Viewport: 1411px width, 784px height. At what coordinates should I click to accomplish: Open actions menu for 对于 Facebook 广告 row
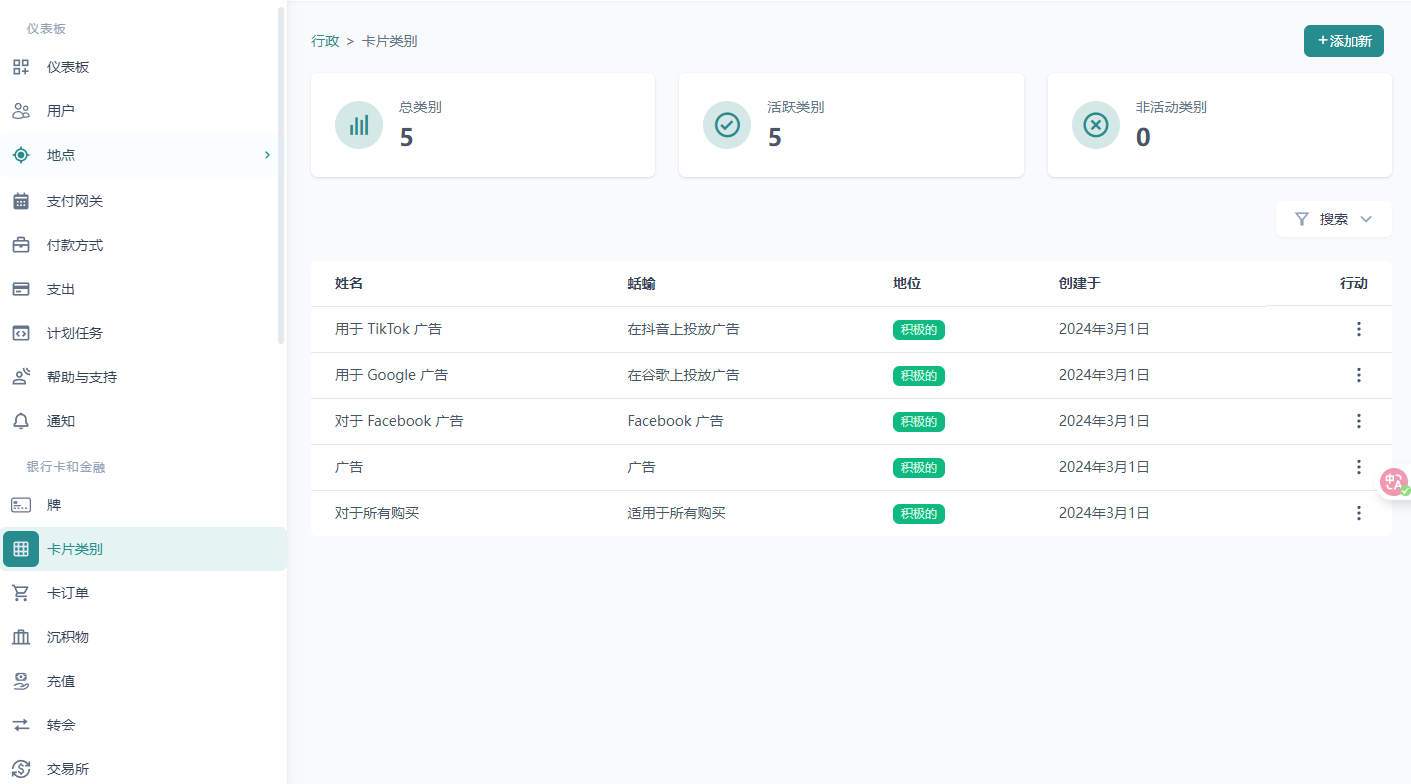tap(1358, 421)
